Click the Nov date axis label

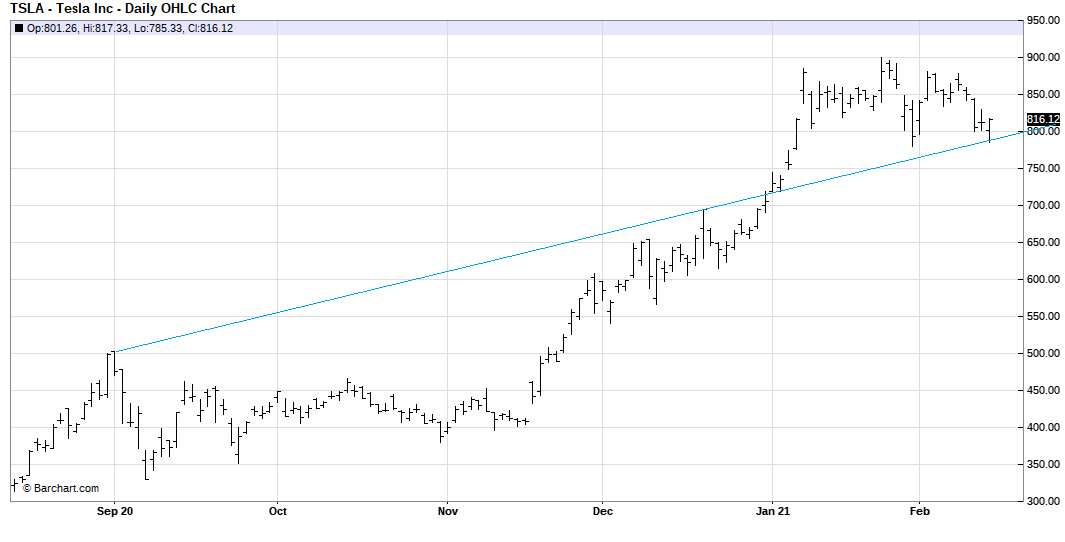click(446, 511)
